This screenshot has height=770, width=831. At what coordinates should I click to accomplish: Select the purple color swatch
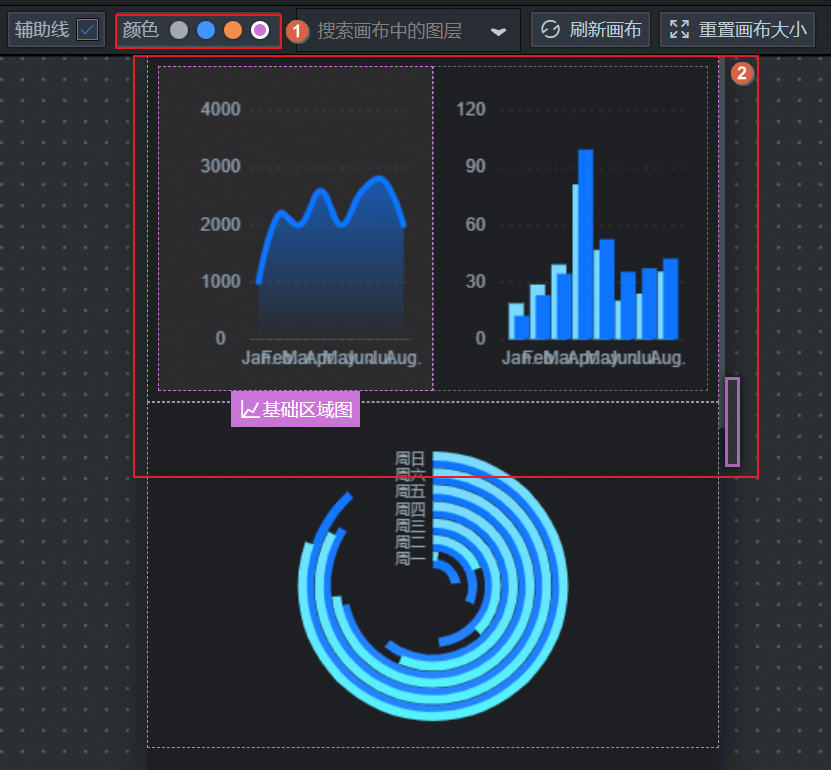click(x=260, y=30)
